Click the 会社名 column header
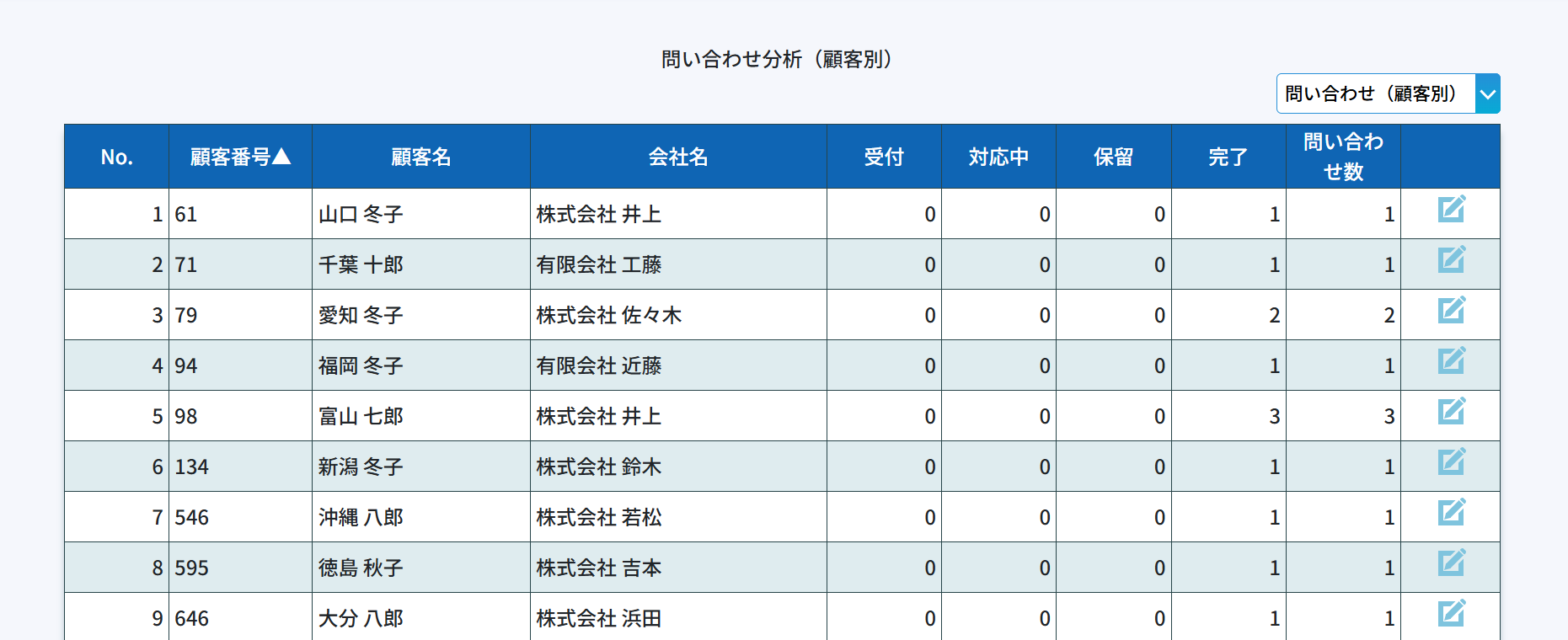Image resolution: width=1568 pixels, height=640 pixels. click(x=677, y=157)
